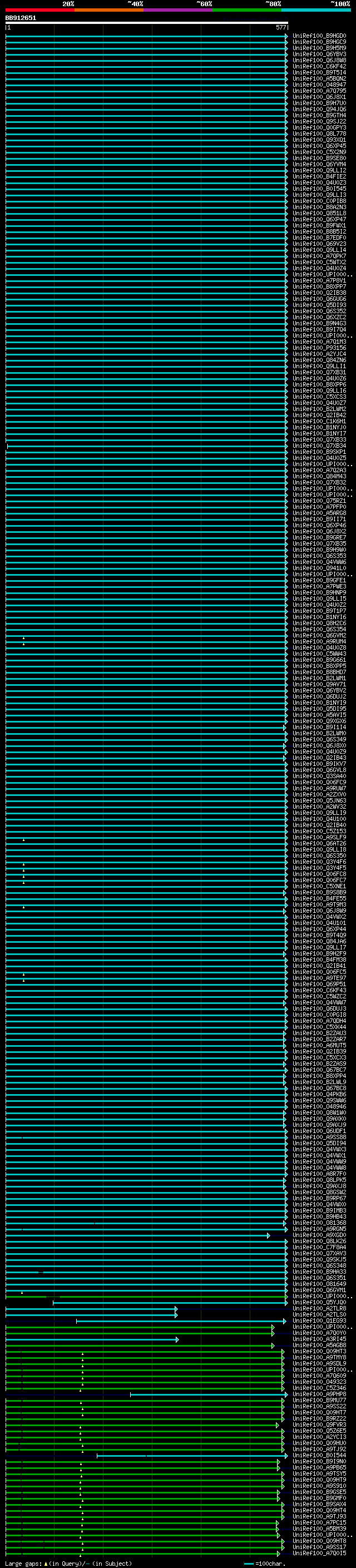Choose entry UniRef100_B9SE80
The height and width of the screenshot is (1568, 356).
(319, 159)
